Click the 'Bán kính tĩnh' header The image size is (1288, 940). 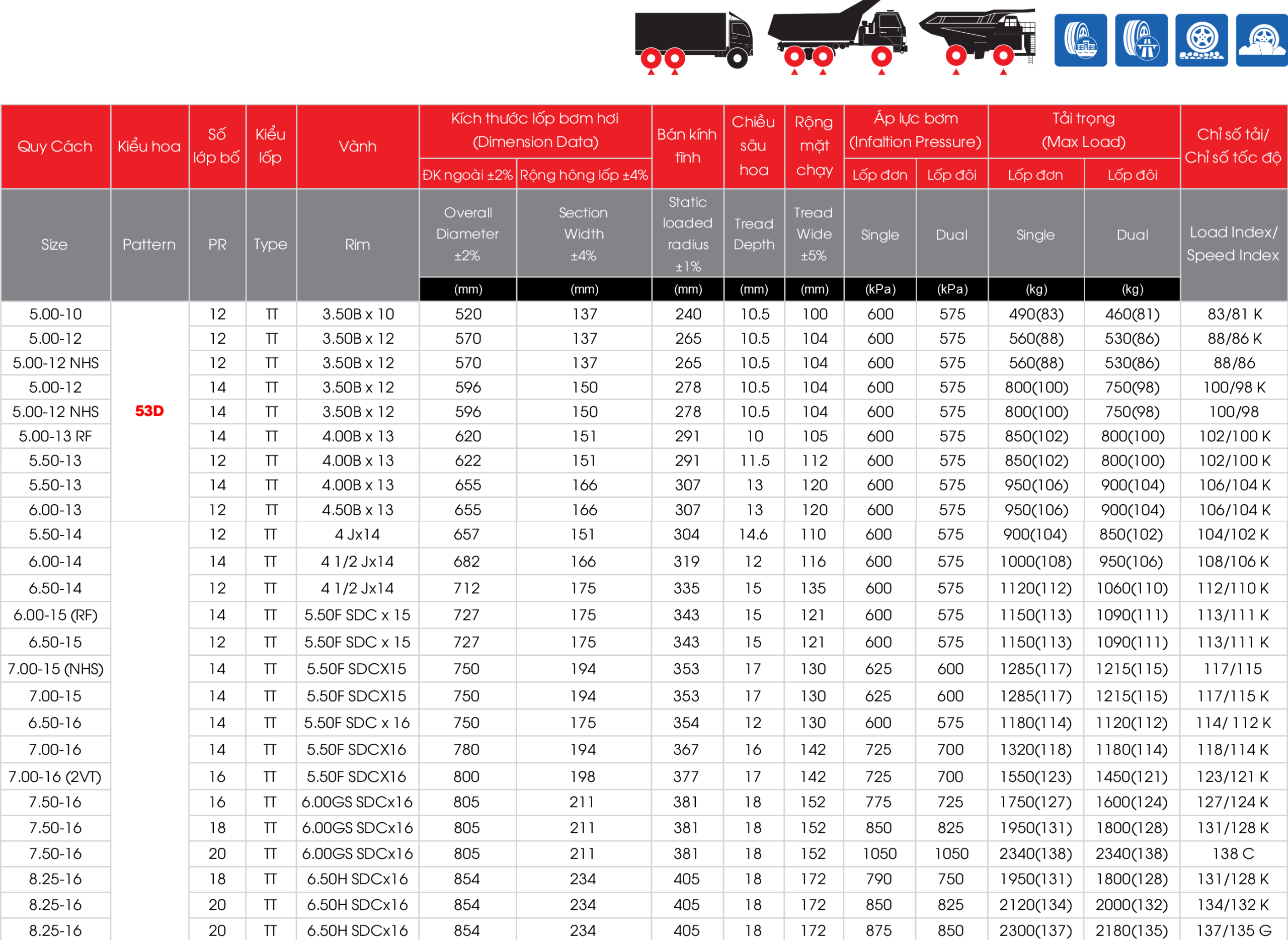[687, 146]
